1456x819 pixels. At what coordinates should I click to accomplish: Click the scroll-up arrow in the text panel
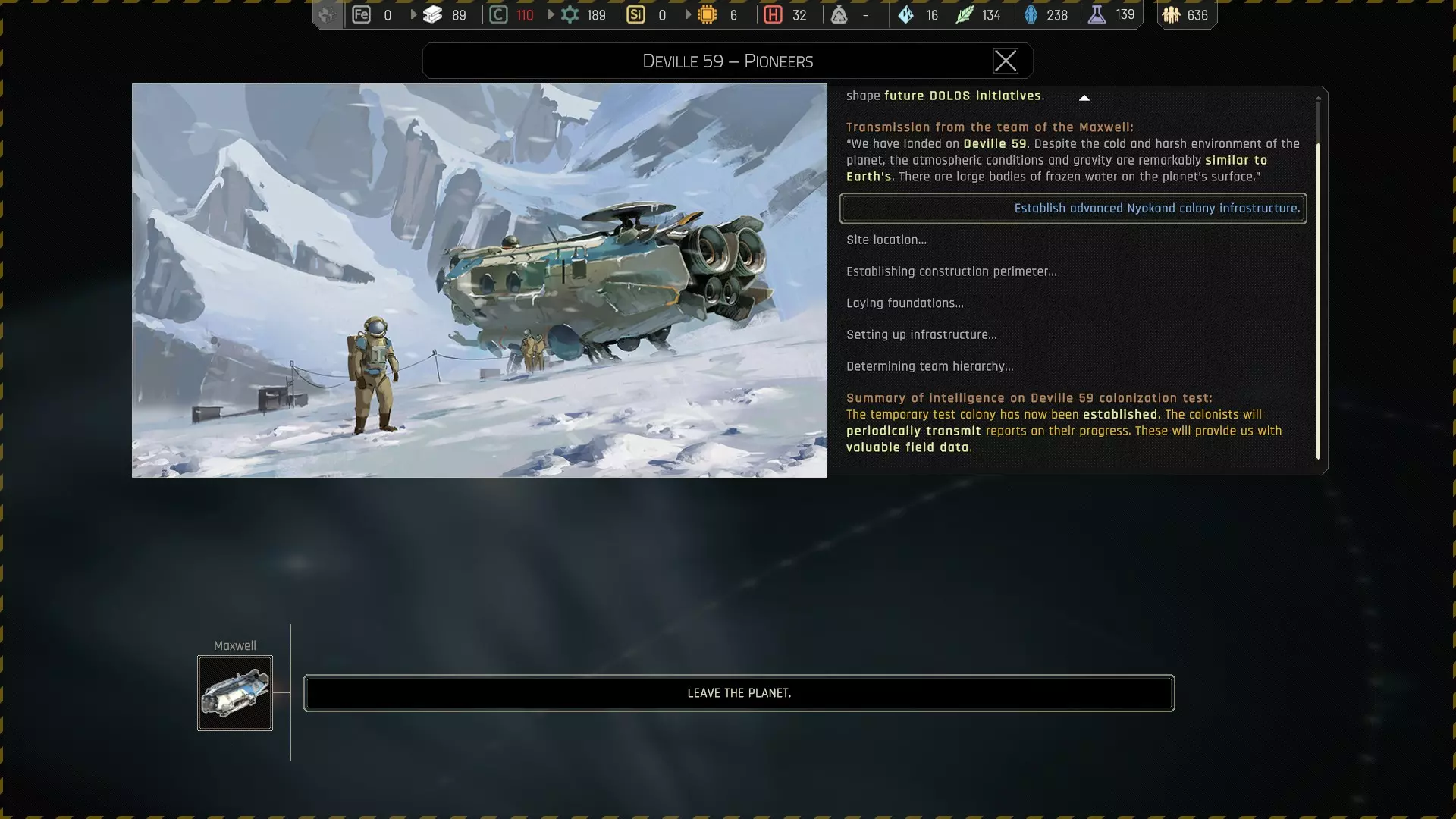click(1084, 98)
